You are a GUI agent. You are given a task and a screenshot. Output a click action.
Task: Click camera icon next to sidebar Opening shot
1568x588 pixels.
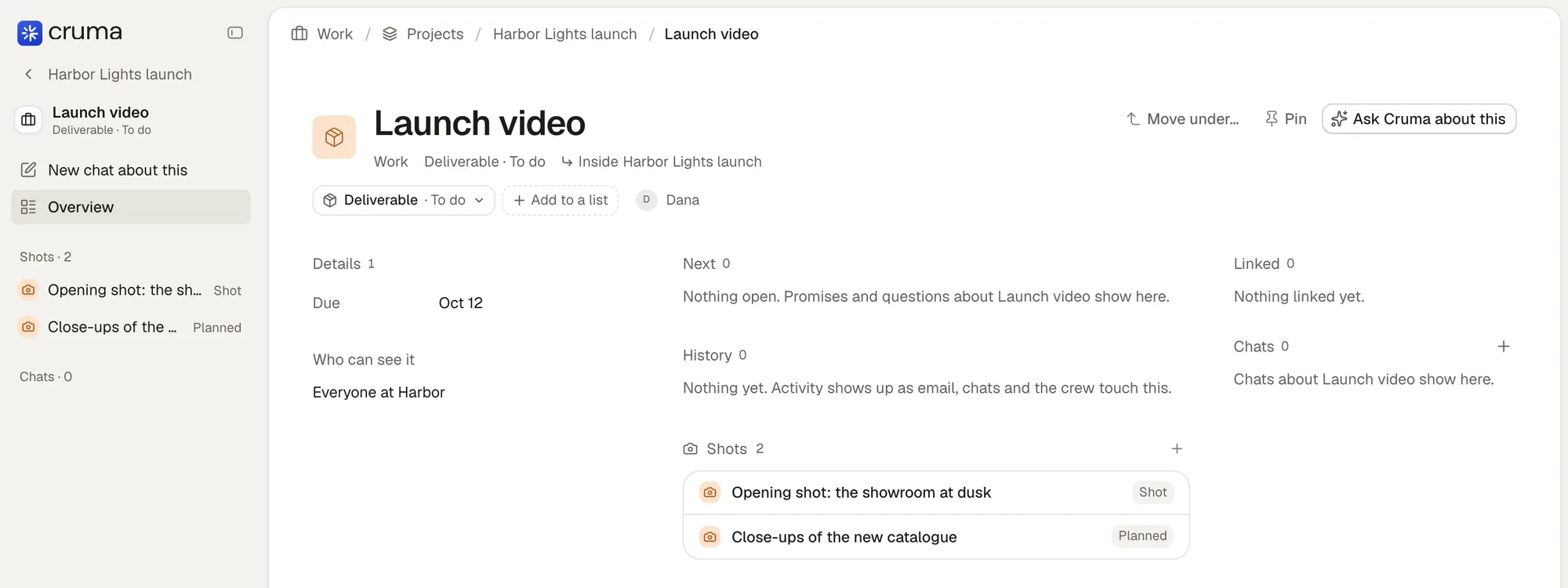click(x=28, y=290)
